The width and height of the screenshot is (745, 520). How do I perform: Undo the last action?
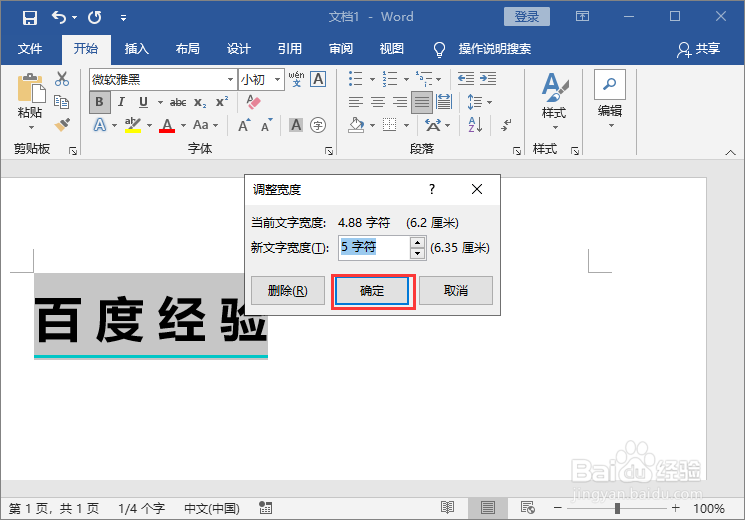point(59,18)
